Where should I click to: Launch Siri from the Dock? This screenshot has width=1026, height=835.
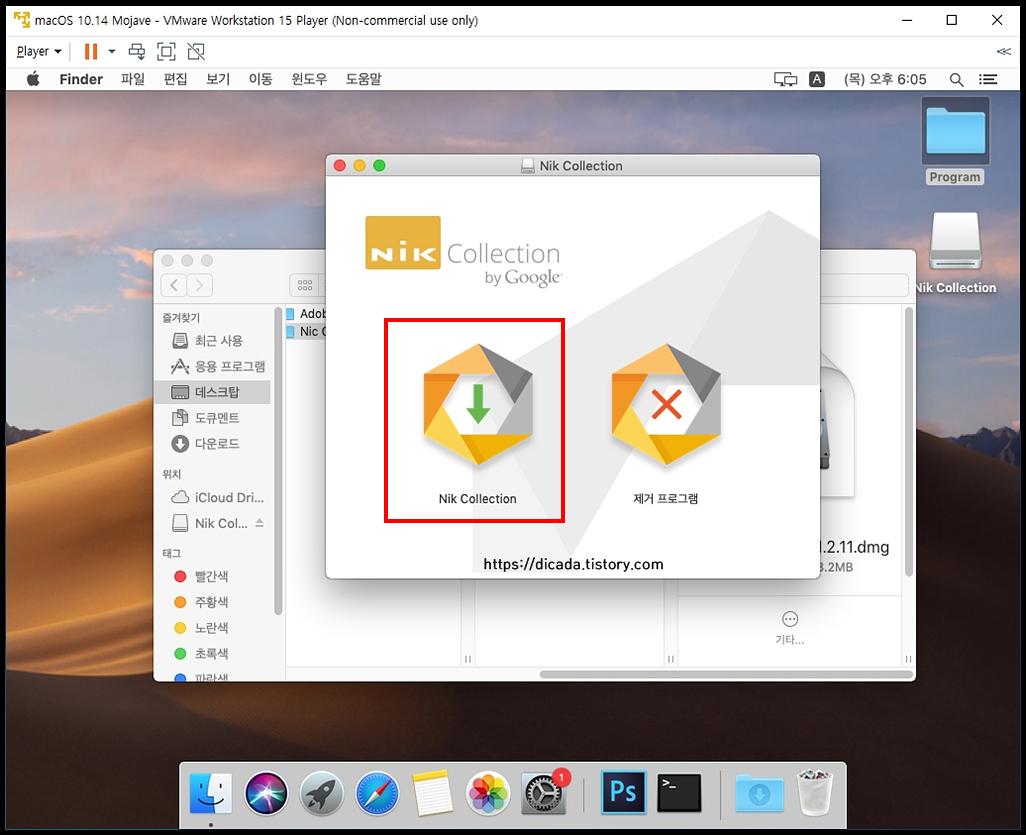point(266,794)
